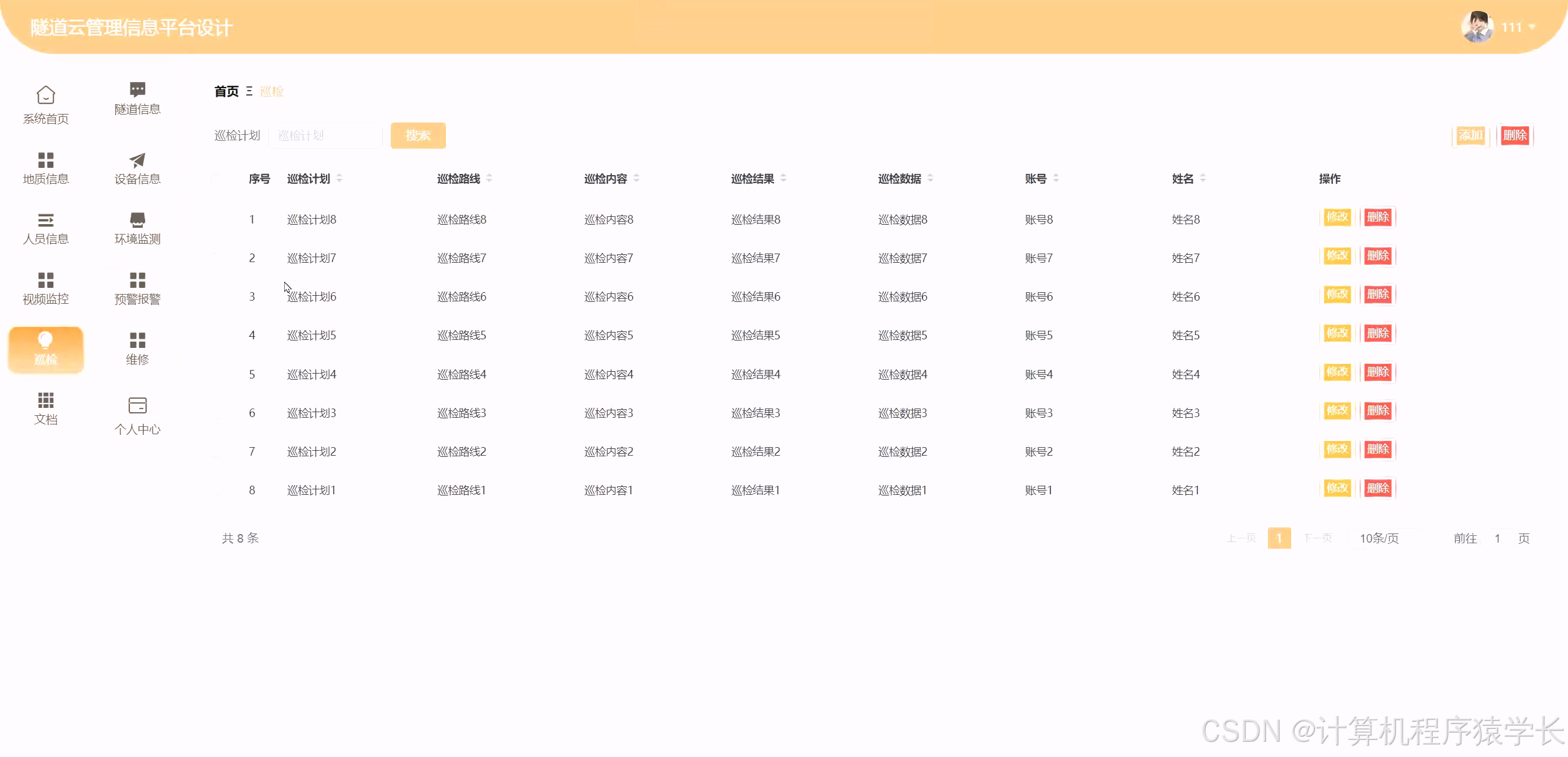Open 环境监测 shop icon in sidebar
1568x757 pixels.
coord(137,220)
